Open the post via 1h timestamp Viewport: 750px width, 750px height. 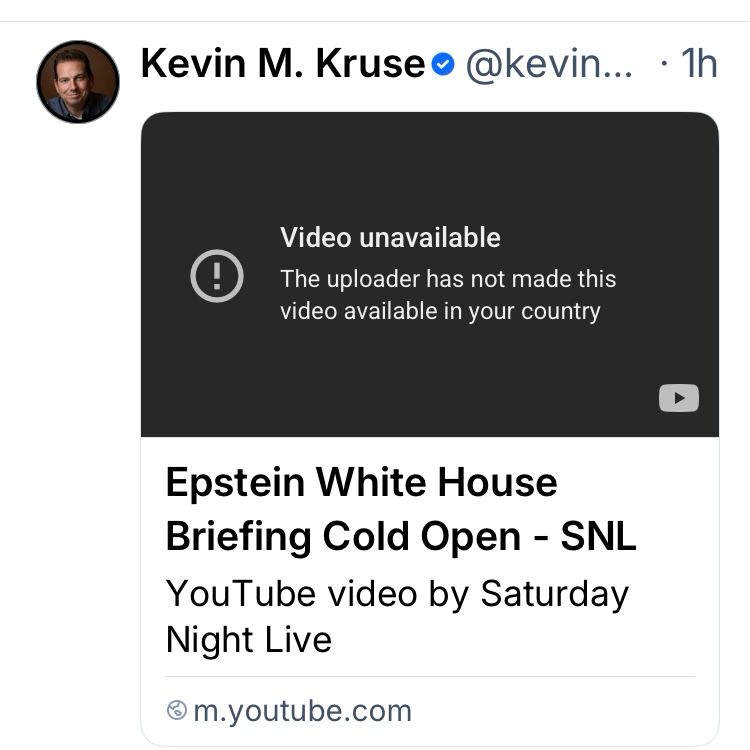click(x=699, y=63)
